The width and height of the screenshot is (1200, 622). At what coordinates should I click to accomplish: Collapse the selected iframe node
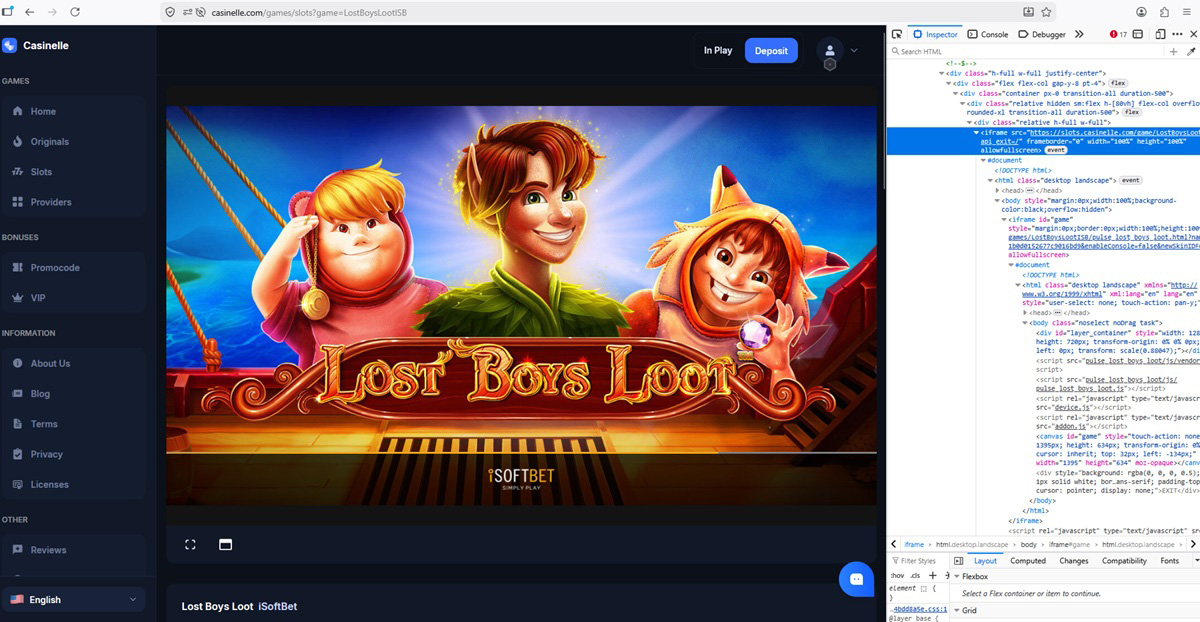(x=977, y=132)
